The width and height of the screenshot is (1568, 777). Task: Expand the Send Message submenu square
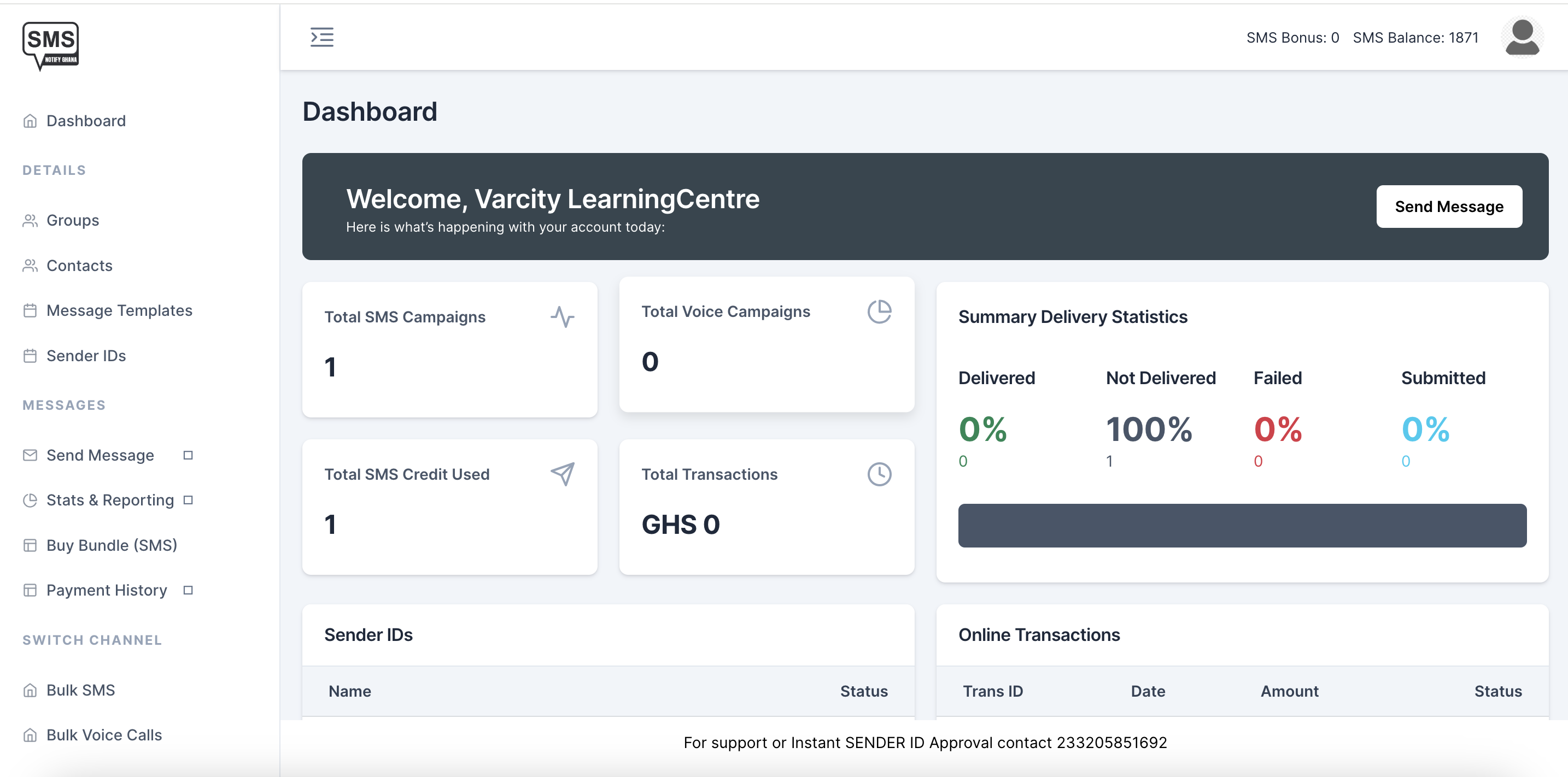(x=188, y=455)
